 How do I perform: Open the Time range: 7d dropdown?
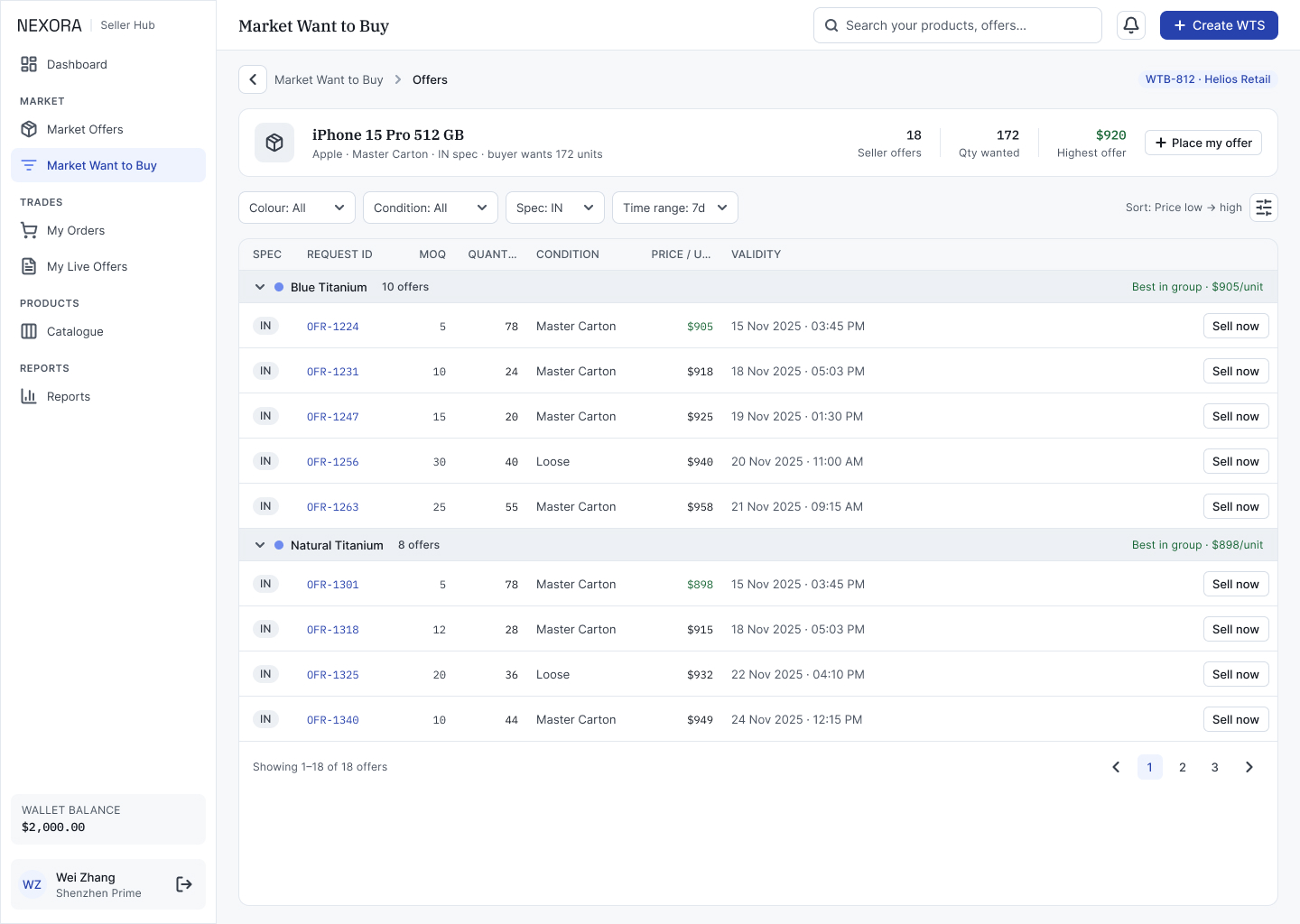[x=675, y=208]
